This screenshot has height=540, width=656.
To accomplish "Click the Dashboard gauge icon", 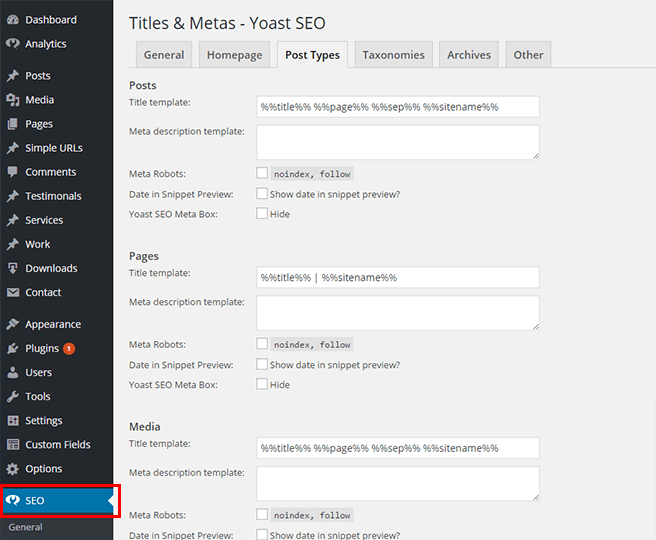I will pos(13,20).
